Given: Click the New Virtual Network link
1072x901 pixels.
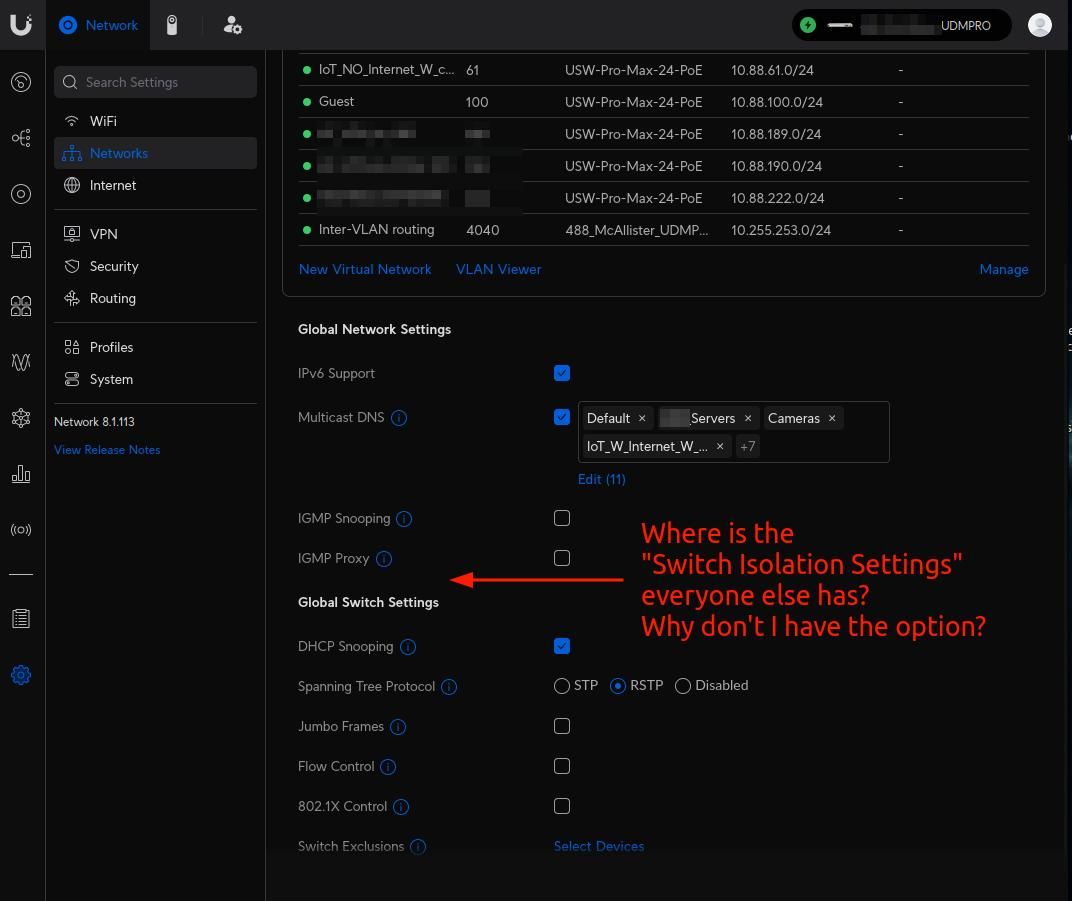Looking at the screenshot, I should click(365, 269).
